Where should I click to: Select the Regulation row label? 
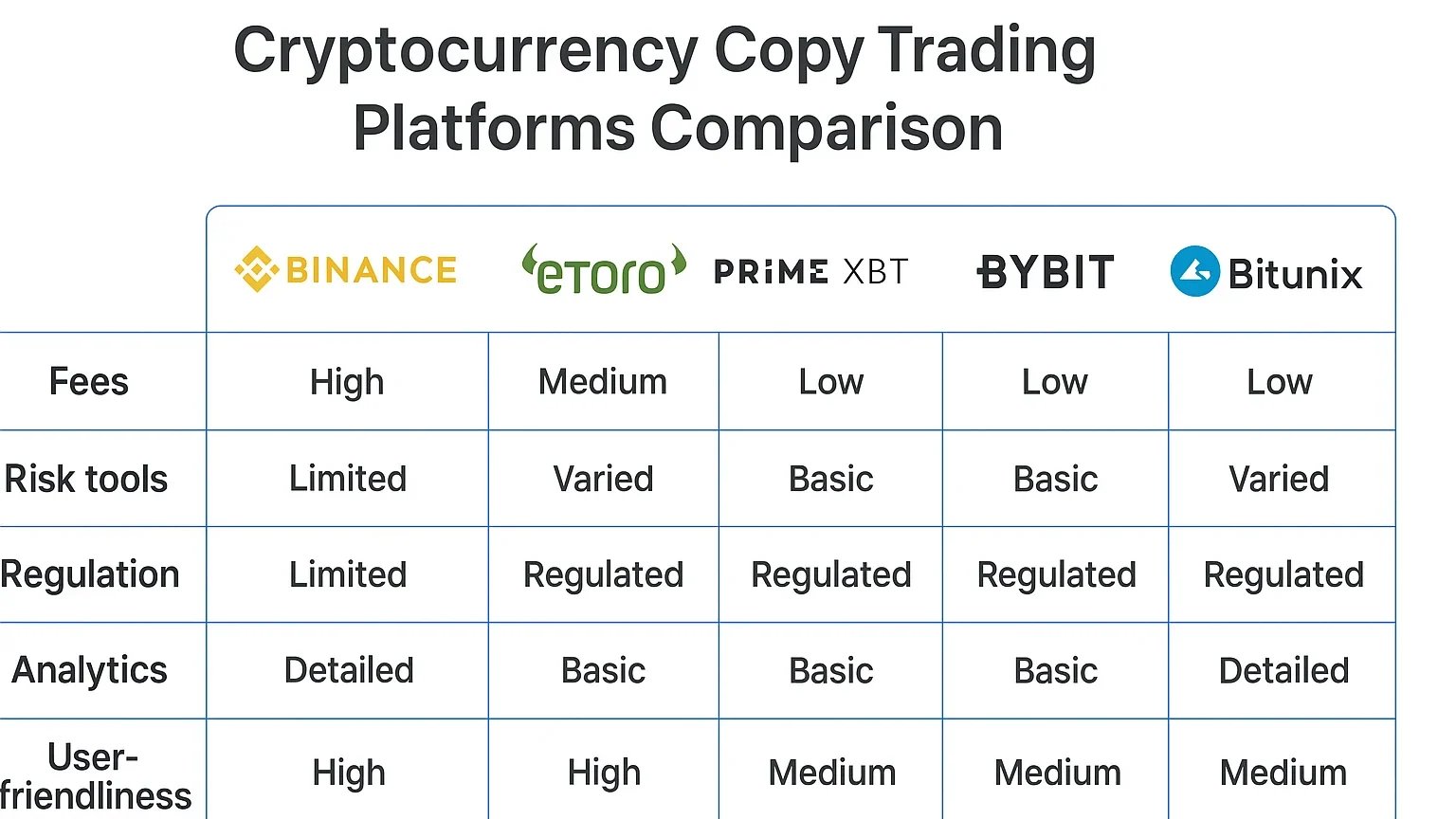click(90, 574)
